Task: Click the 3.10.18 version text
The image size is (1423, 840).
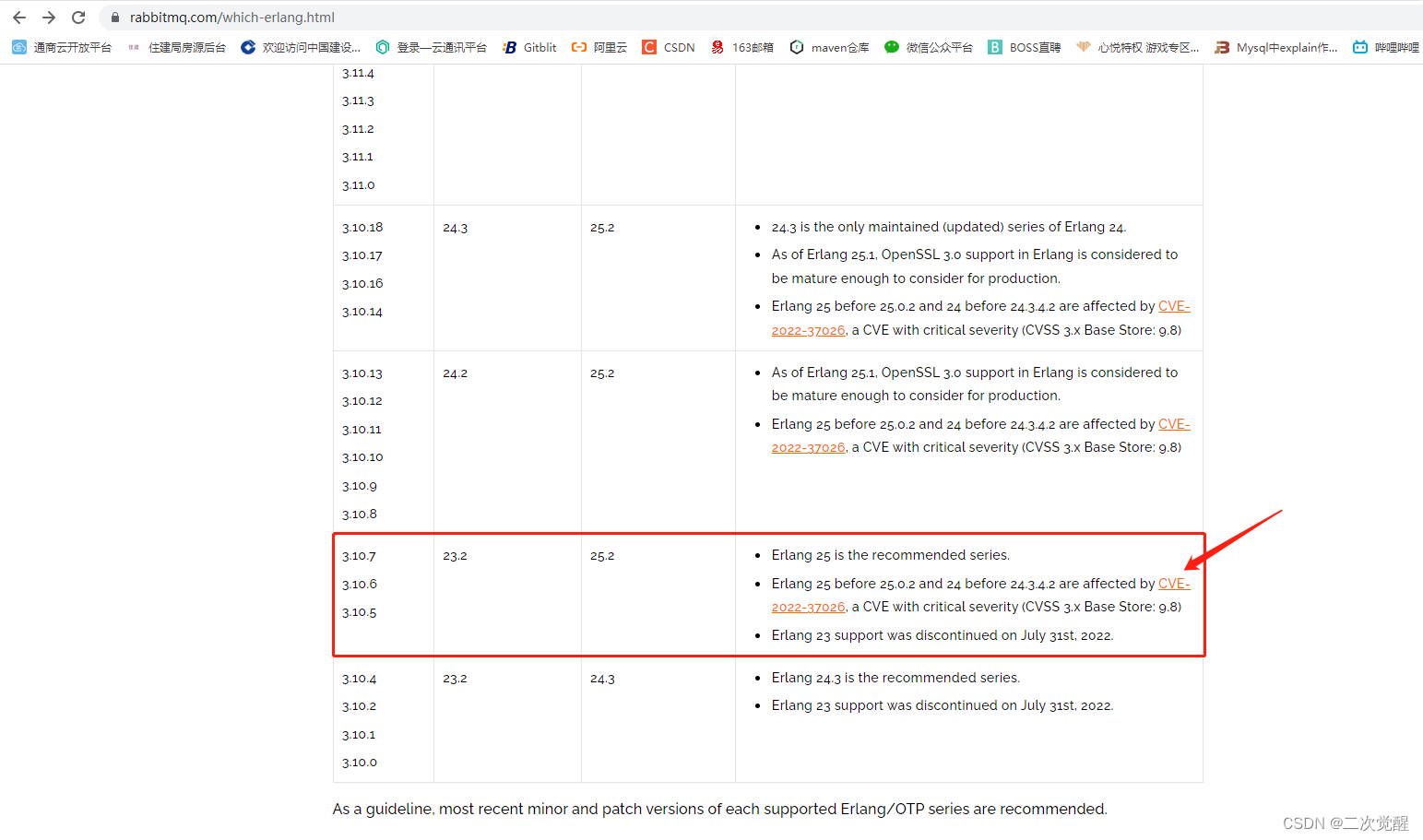Action: pyautogui.click(x=362, y=227)
